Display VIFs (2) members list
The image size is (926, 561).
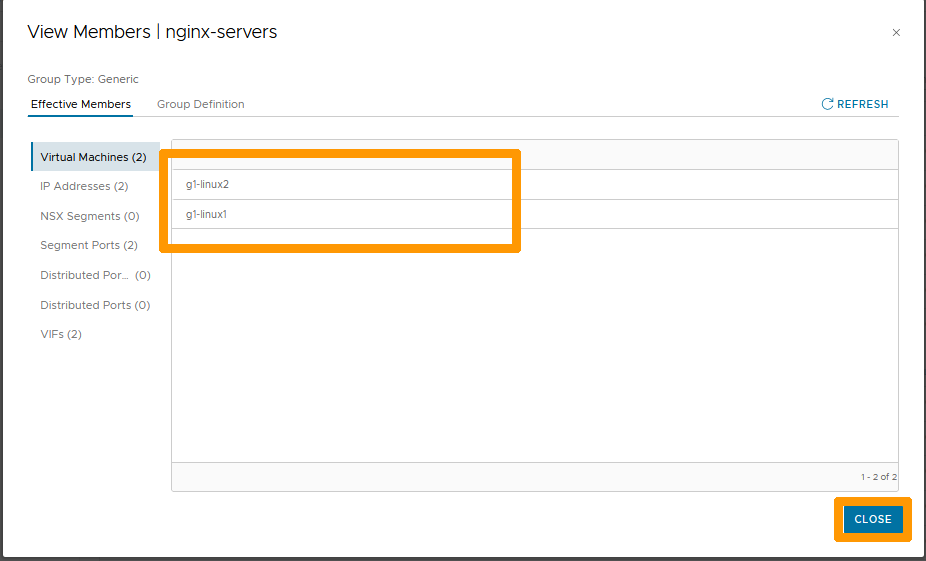tap(61, 334)
